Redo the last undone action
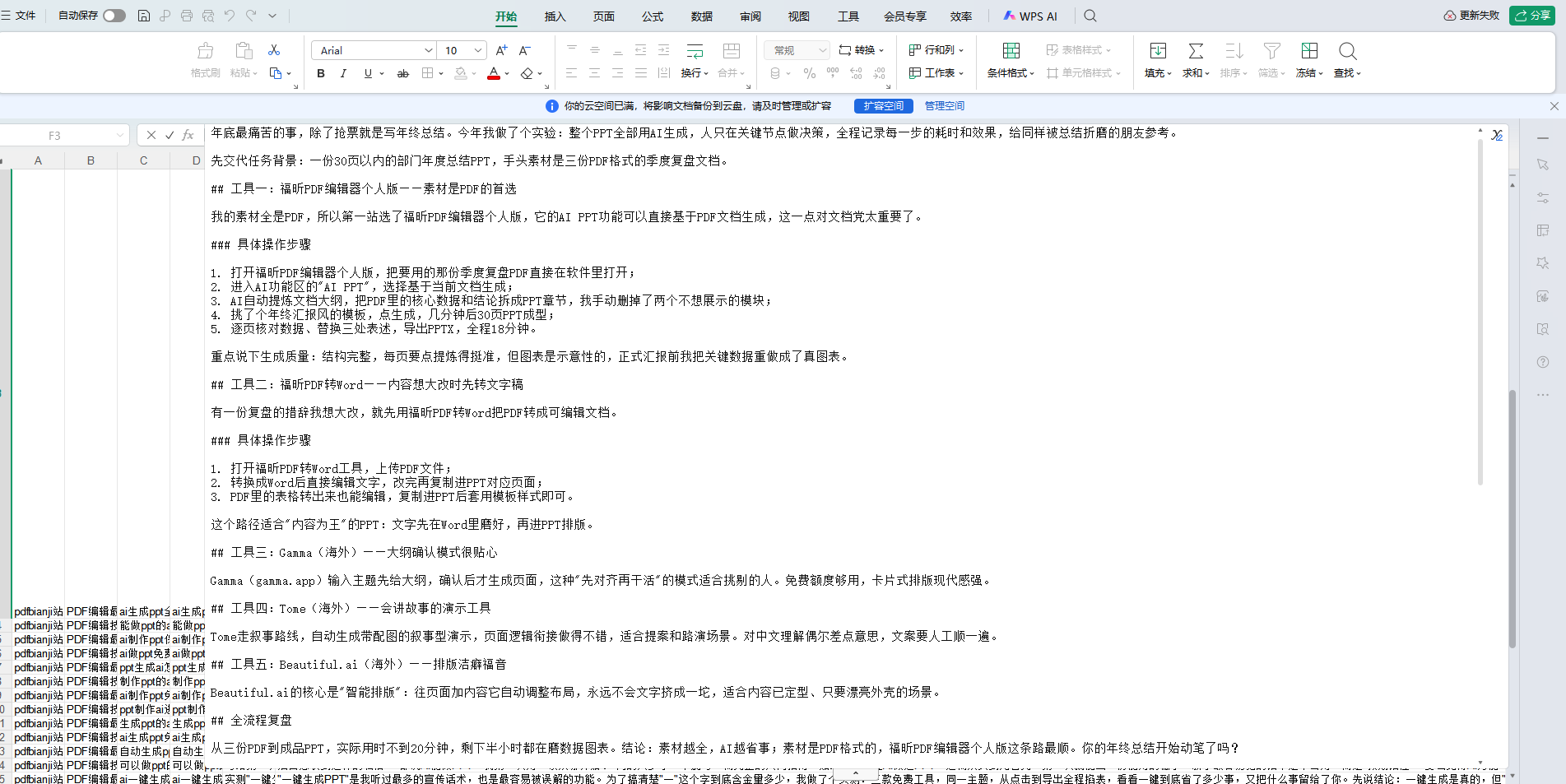This screenshot has height=784, width=1566. click(251, 16)
